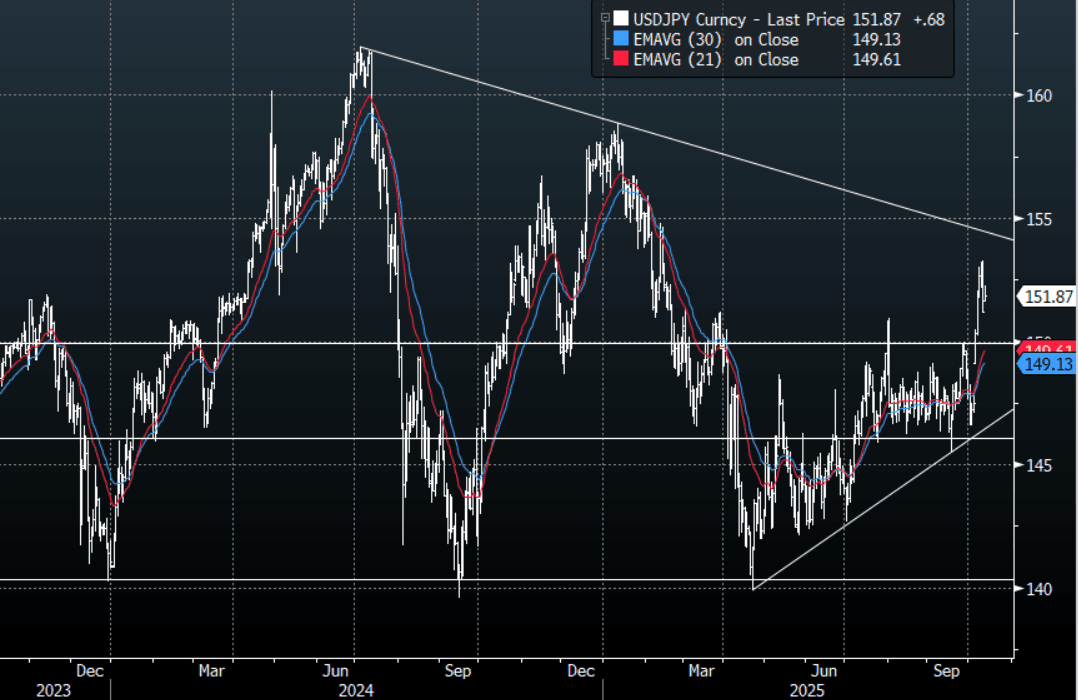Image resolution: width=1078 pixels, height=700 pixels.
Task: Collapse the legend tree next to USDJPY
Action: pos(604,18)
